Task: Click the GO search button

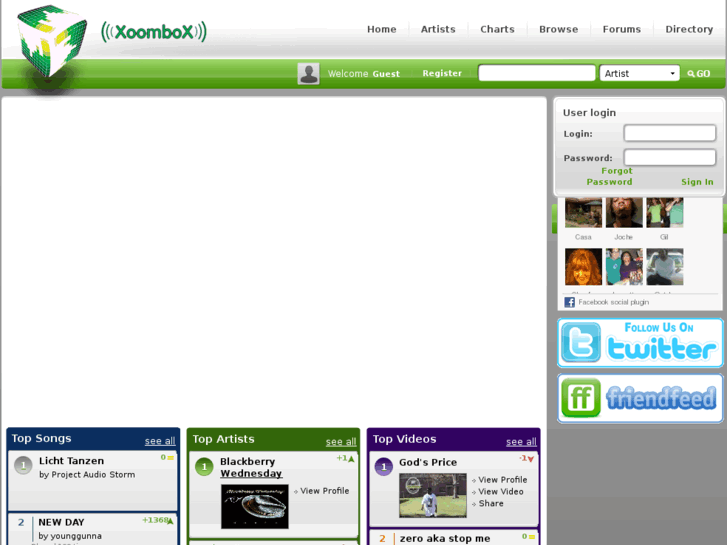Action: (x=699, y=74)
